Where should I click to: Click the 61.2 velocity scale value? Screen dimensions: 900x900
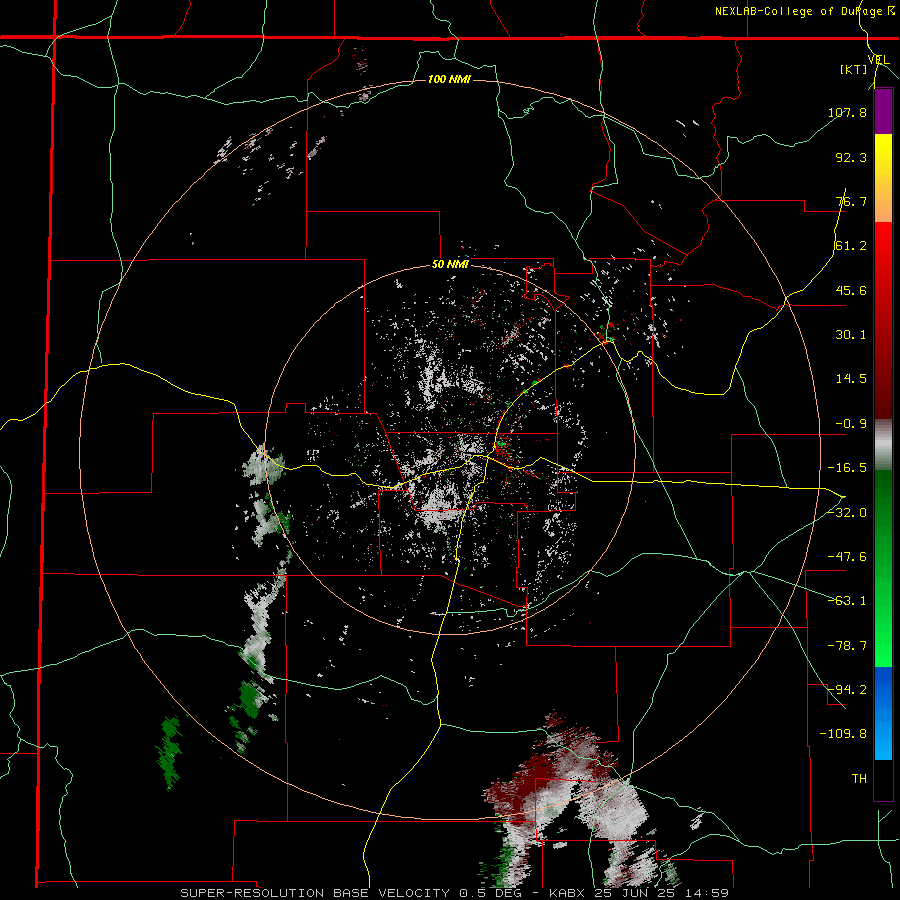point(851,246)
